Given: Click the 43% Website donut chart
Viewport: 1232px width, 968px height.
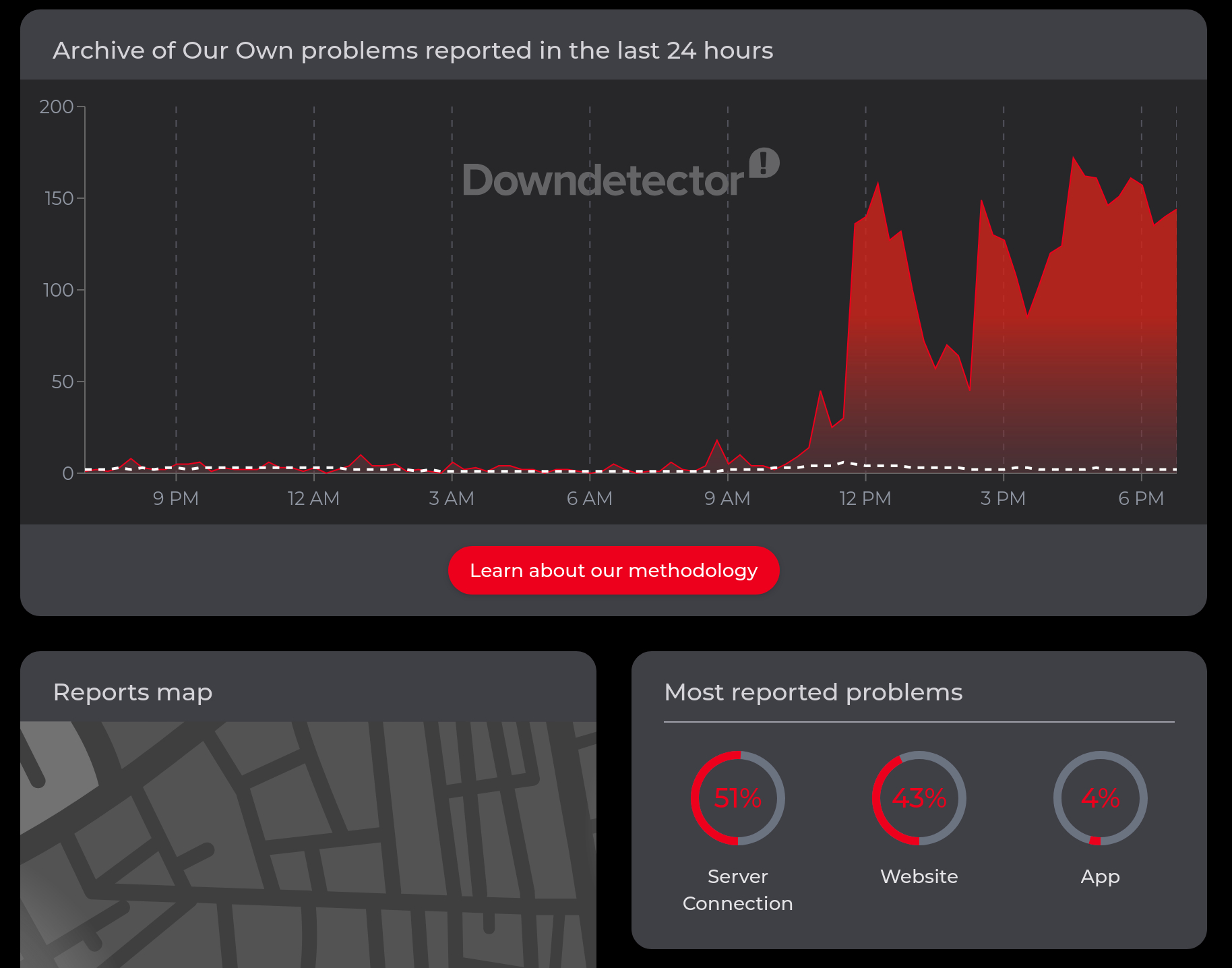Looking at the screenshot, I should tap(919, 798).
